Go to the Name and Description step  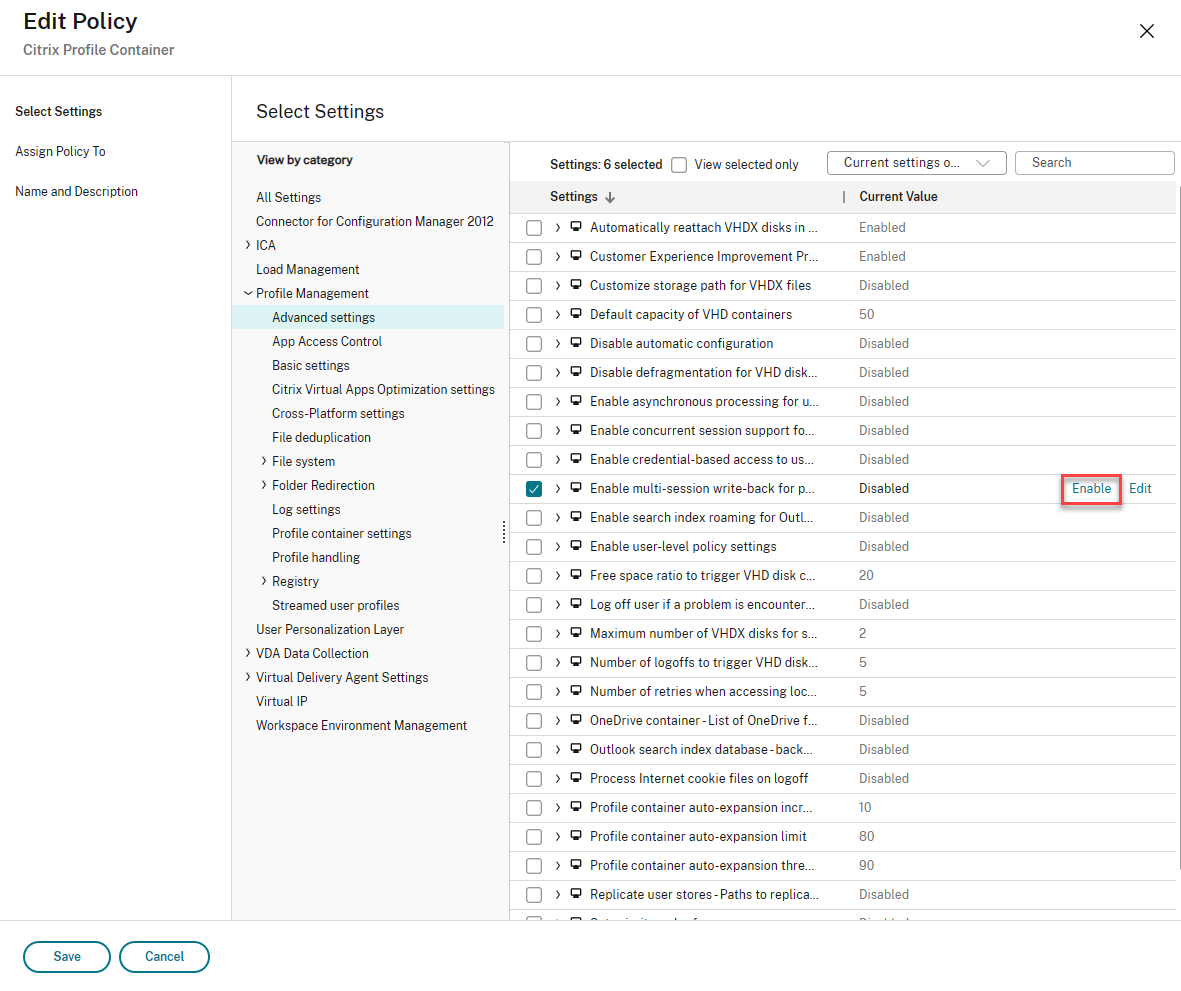coord(76,191)
